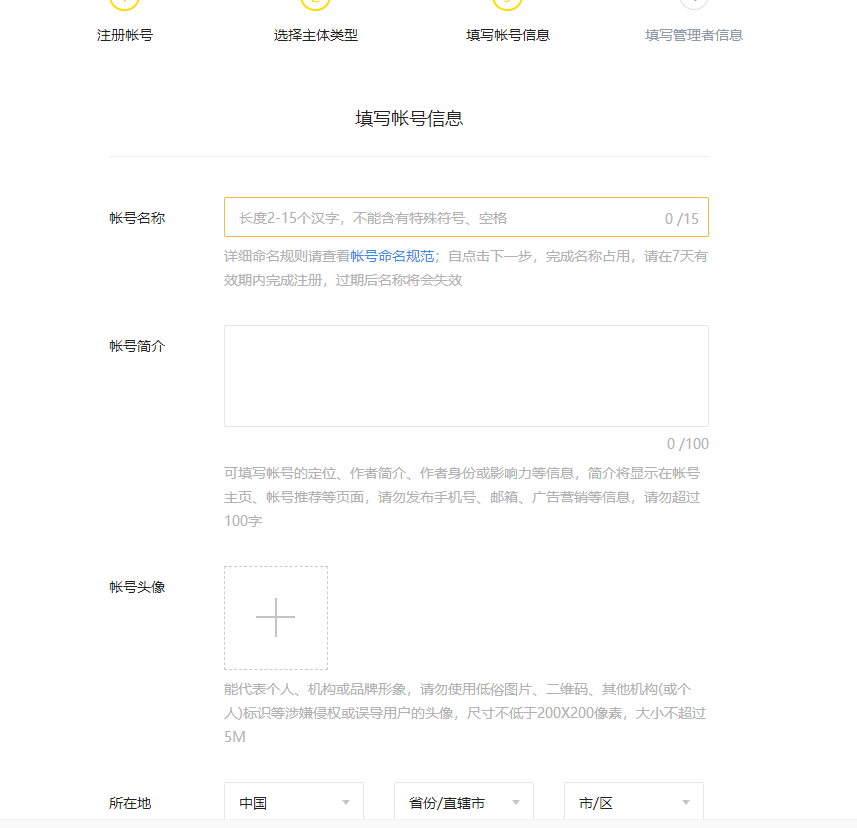The image size is (857, 828).
Task: Go to the 选择主体类型 step
Action: point(316,36)
